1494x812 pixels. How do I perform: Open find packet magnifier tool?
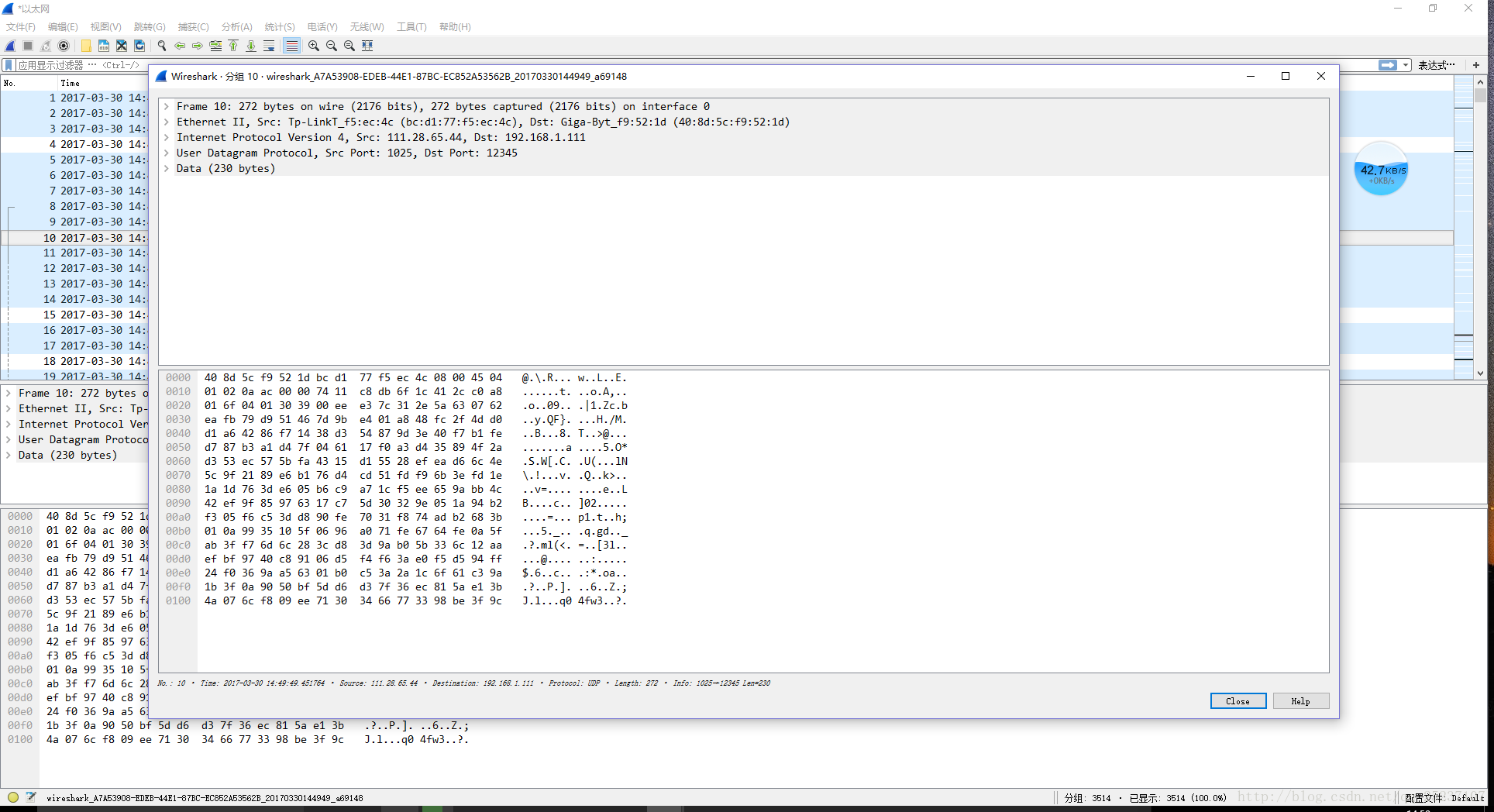click(162, 46)
